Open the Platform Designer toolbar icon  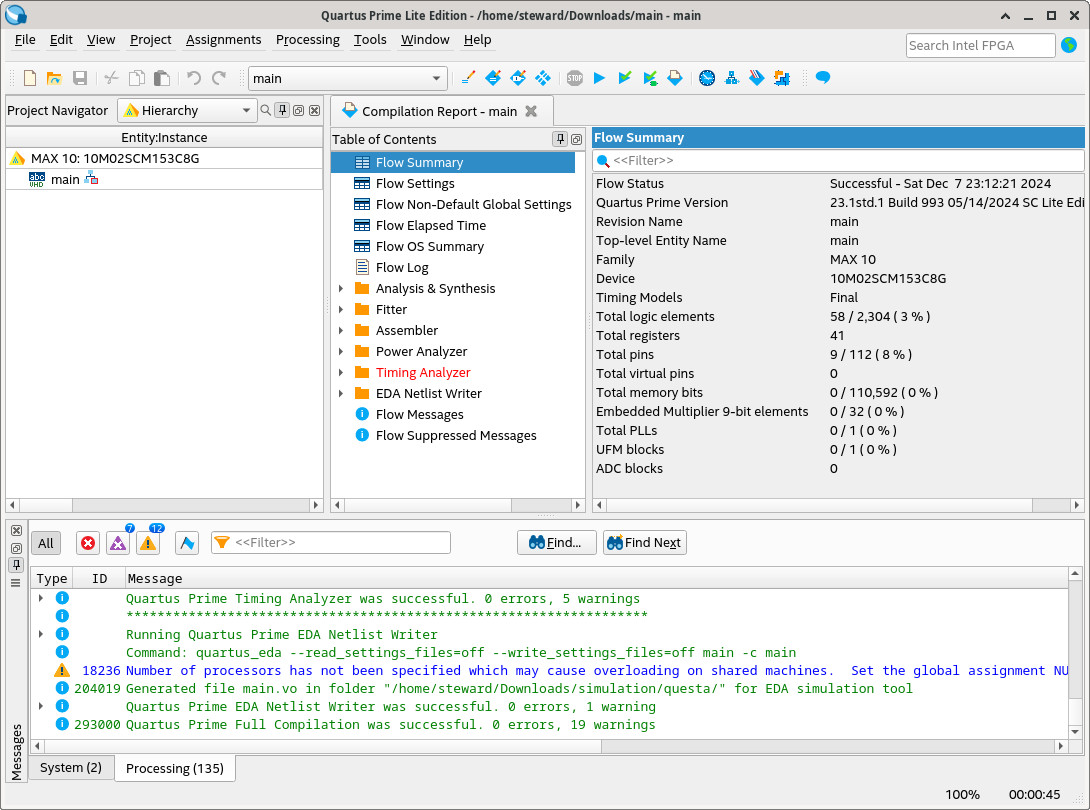click(782, 78)
